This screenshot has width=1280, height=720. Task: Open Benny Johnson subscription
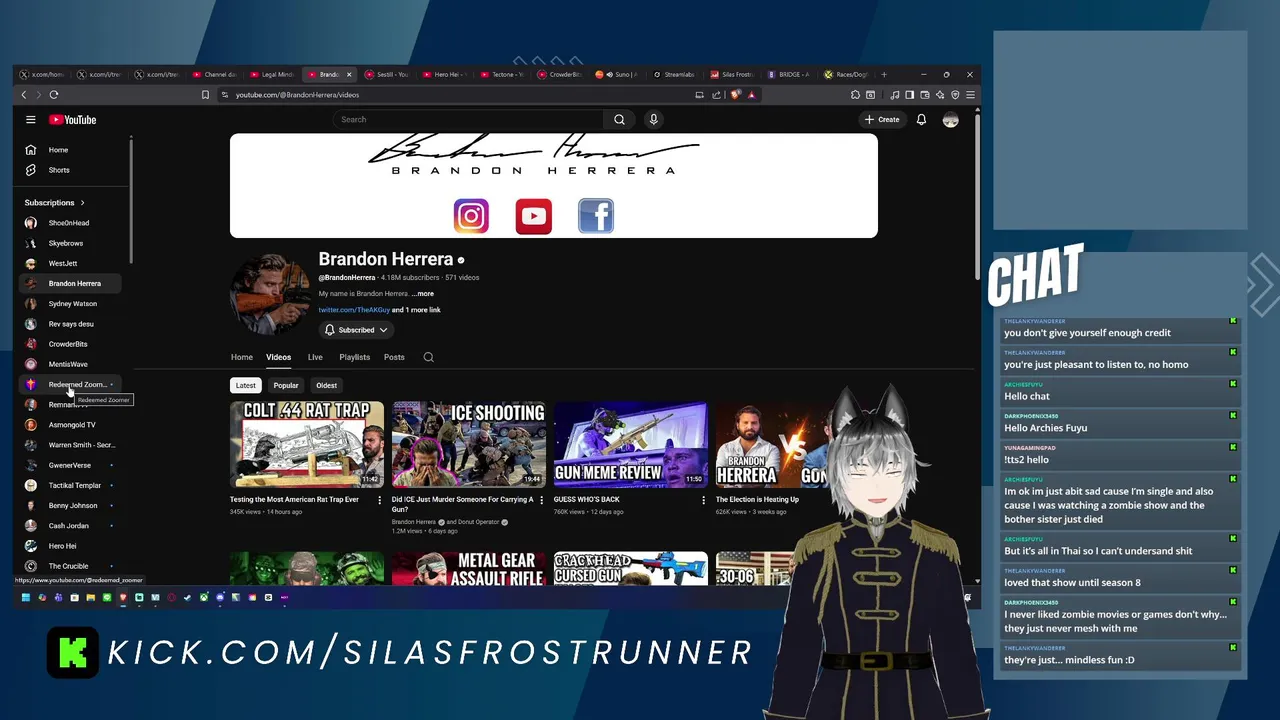(x=72, y=505)
